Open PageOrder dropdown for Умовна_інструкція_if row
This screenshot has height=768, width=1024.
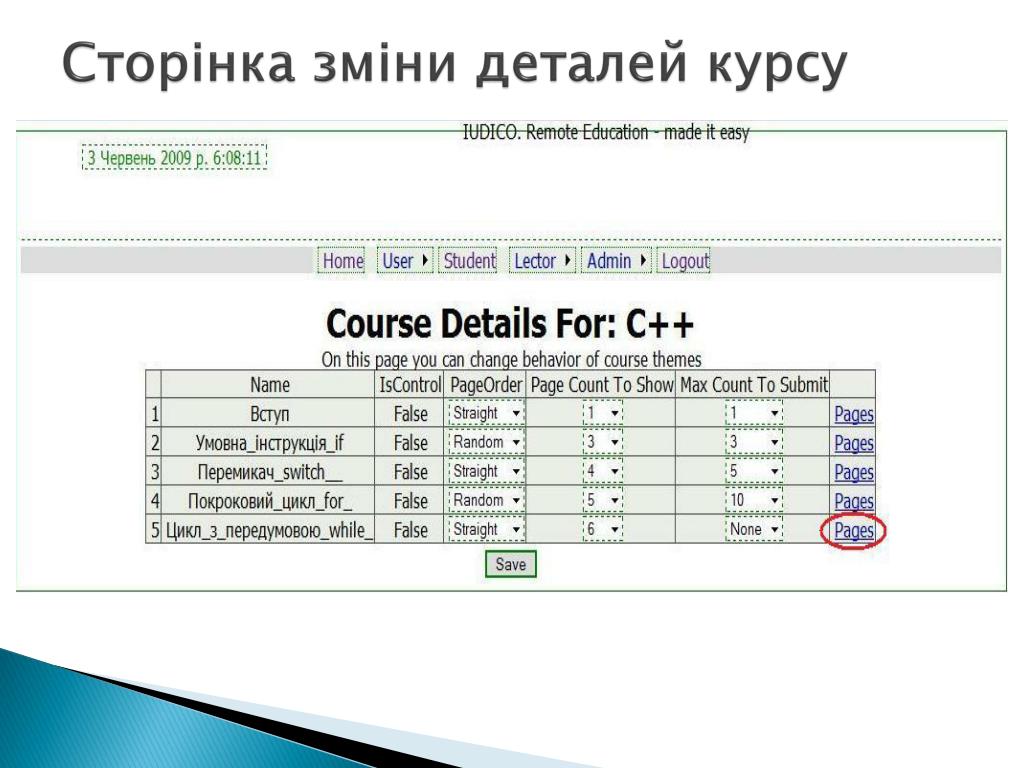[x=487, y=442]
